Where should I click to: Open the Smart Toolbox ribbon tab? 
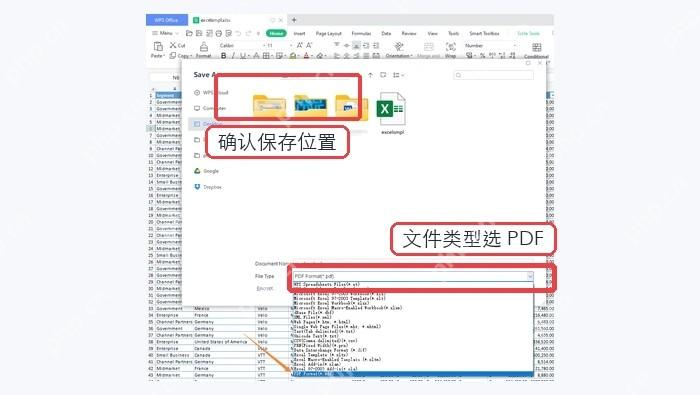pyautogui.click(x=484, y=33)
